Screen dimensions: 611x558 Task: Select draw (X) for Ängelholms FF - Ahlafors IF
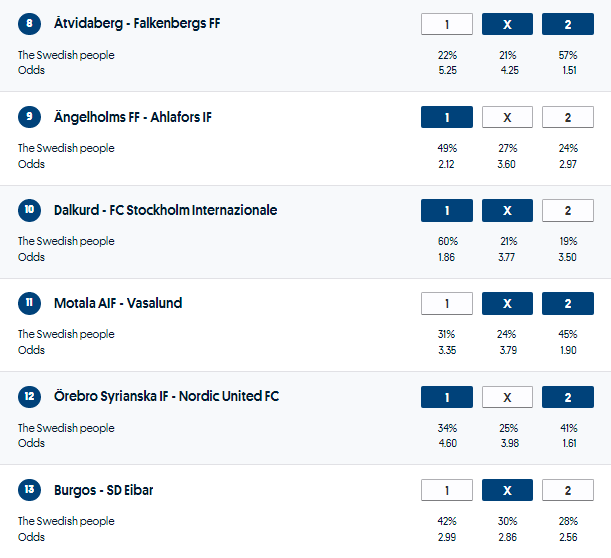tap(507, 117)
